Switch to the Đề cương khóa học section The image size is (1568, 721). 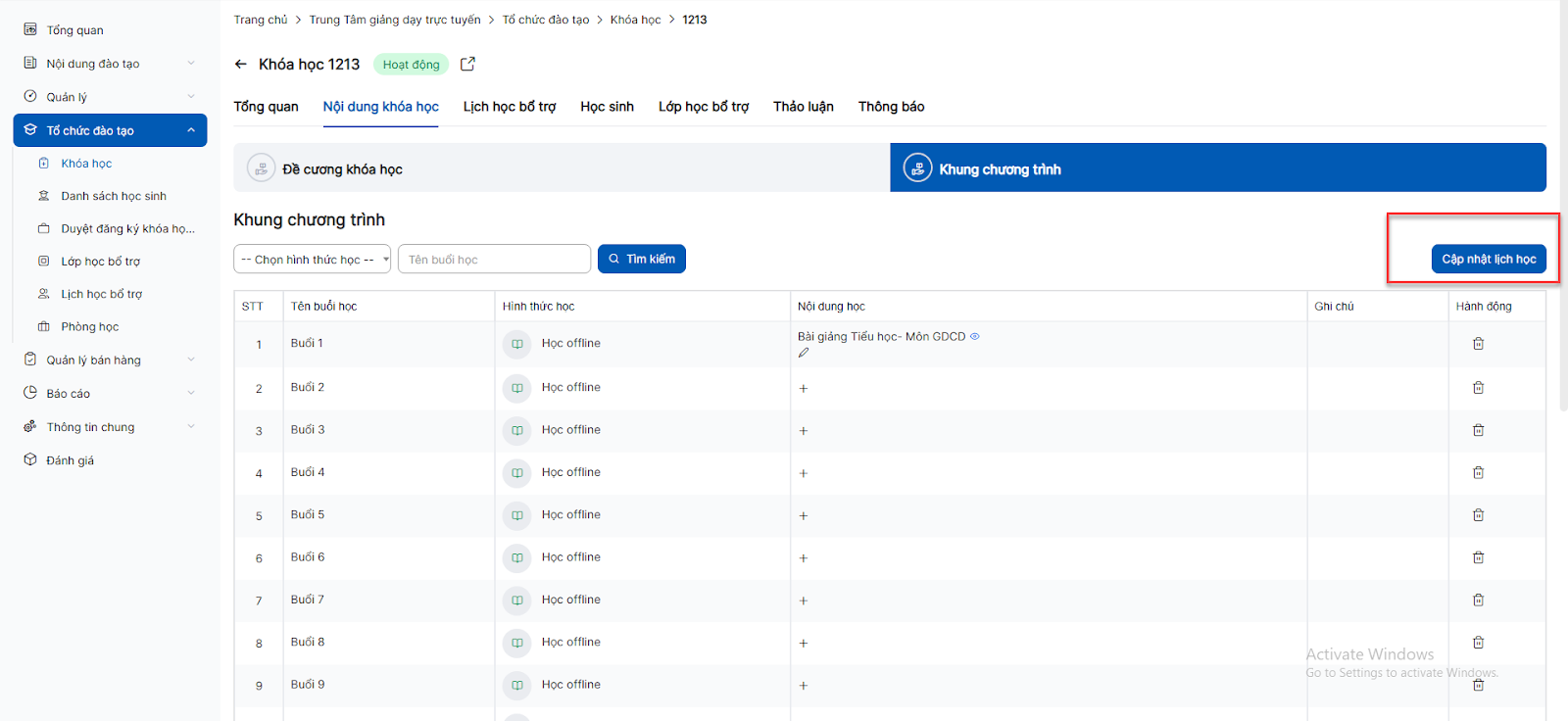(562, 168)
